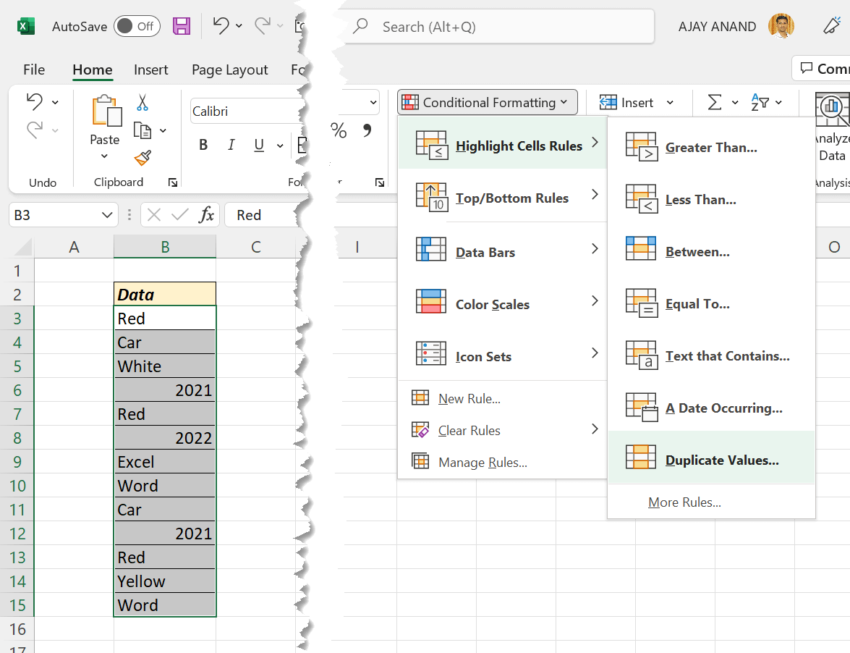
Task: Open the Name Box dropdown
Action: (x=105, y=214)
